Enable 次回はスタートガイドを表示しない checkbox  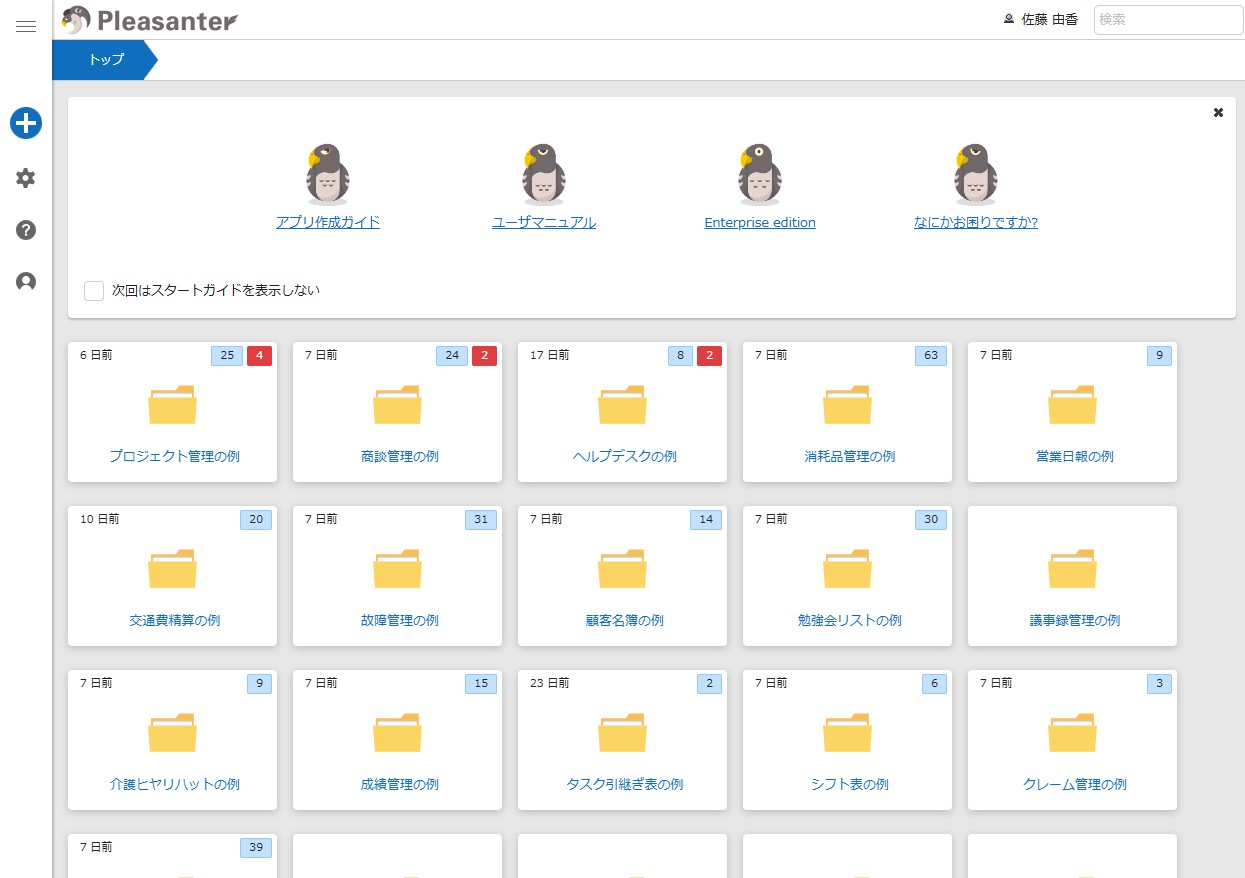tap(94, 291)
